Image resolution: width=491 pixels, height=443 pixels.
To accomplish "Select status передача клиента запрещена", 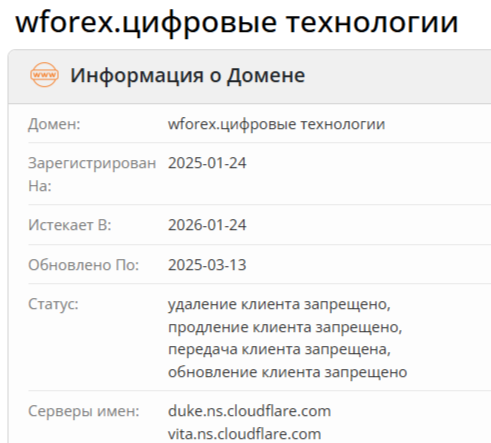I will (x=279, y=350).
